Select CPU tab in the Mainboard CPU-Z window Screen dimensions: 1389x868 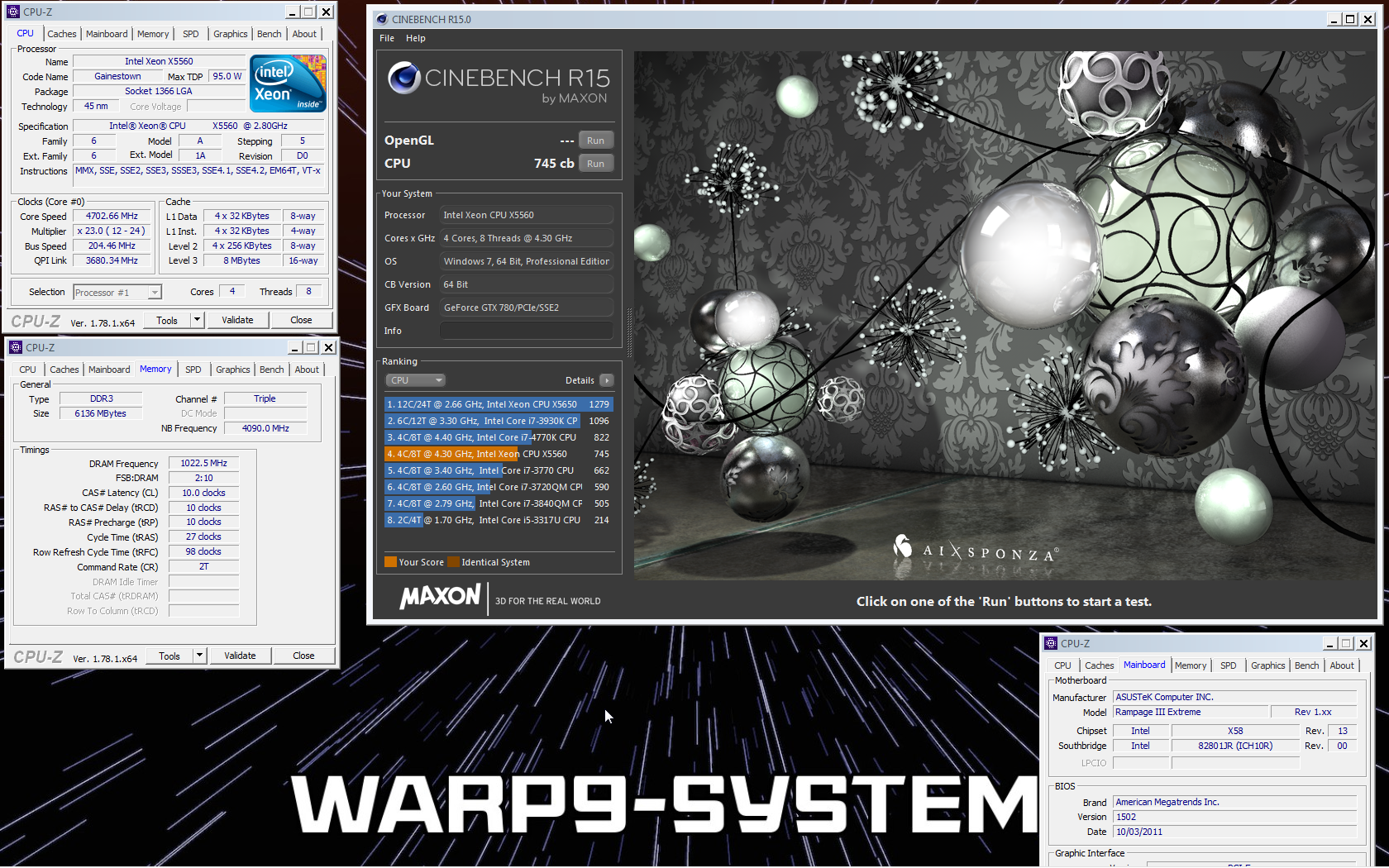tap(1062, 665)
